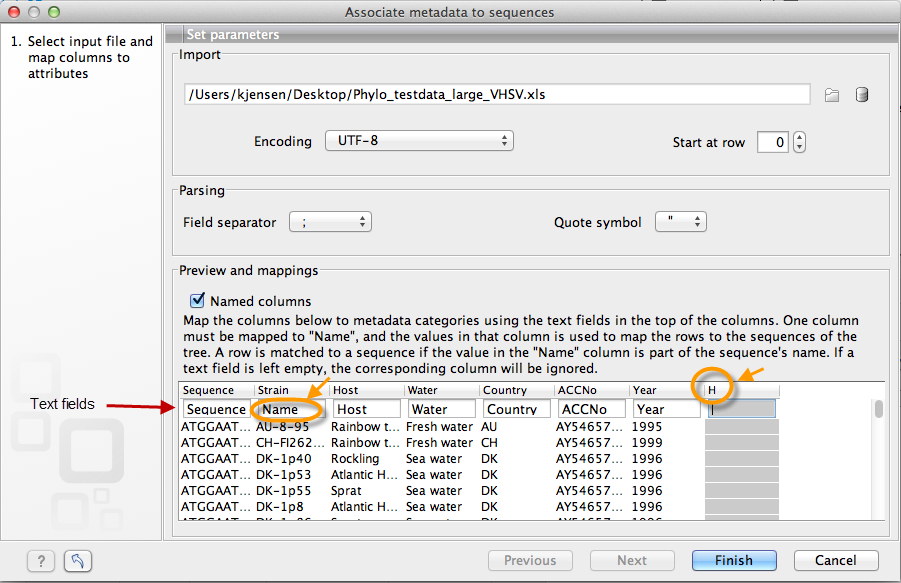Click the Strain column header
Viewport: 901px width, 583px height.
tap(291, 390)
